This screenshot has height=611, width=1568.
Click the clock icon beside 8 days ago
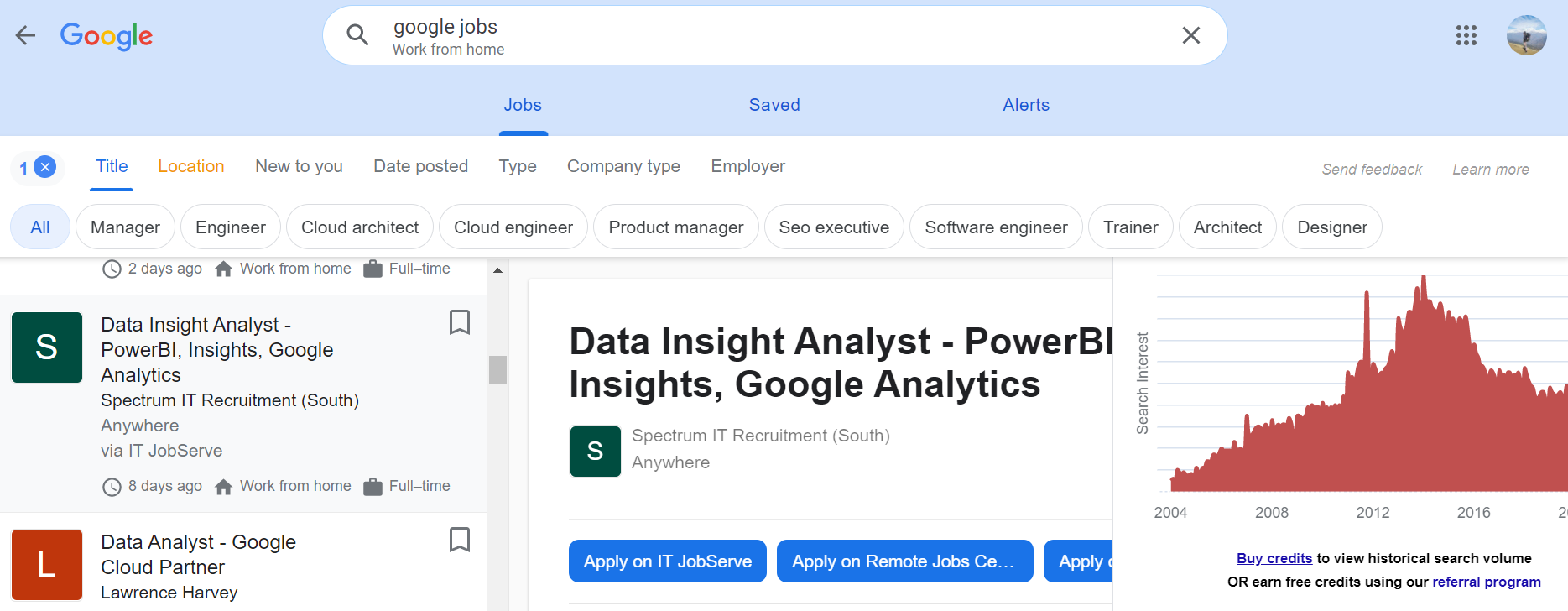(x=112, y=487)
